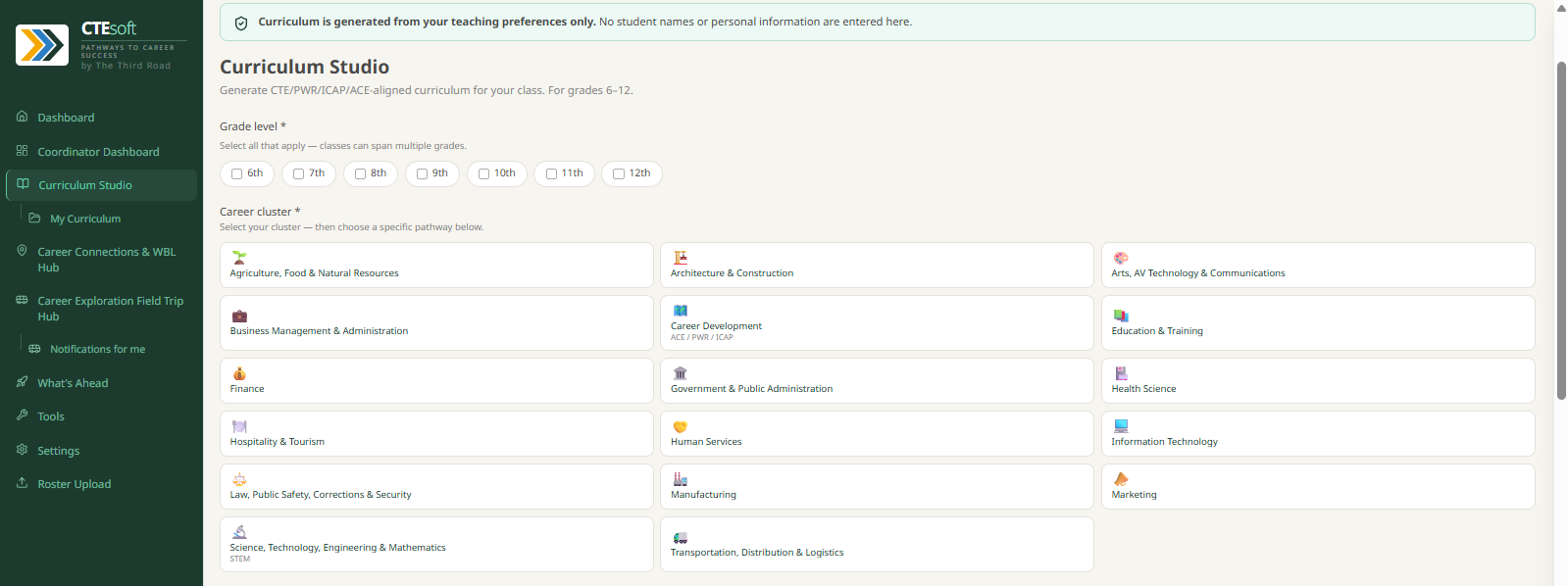Tick the 8th grade checkbox
The width and height of the screenshot is (1568, 586).
360,173
